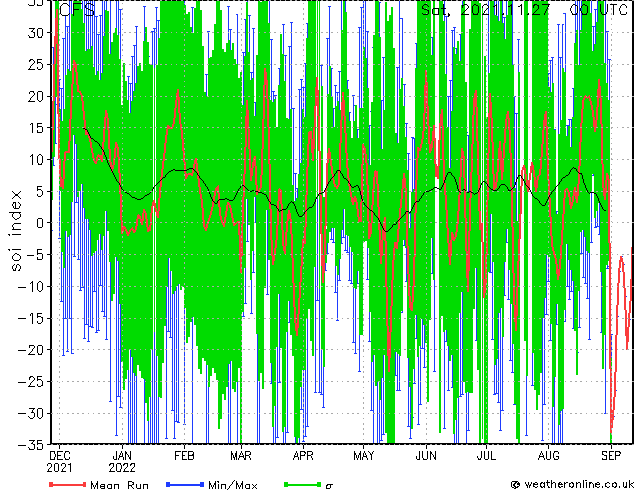
Task: Click the Min/Max legend label
Action: click(x=232, y=485)
